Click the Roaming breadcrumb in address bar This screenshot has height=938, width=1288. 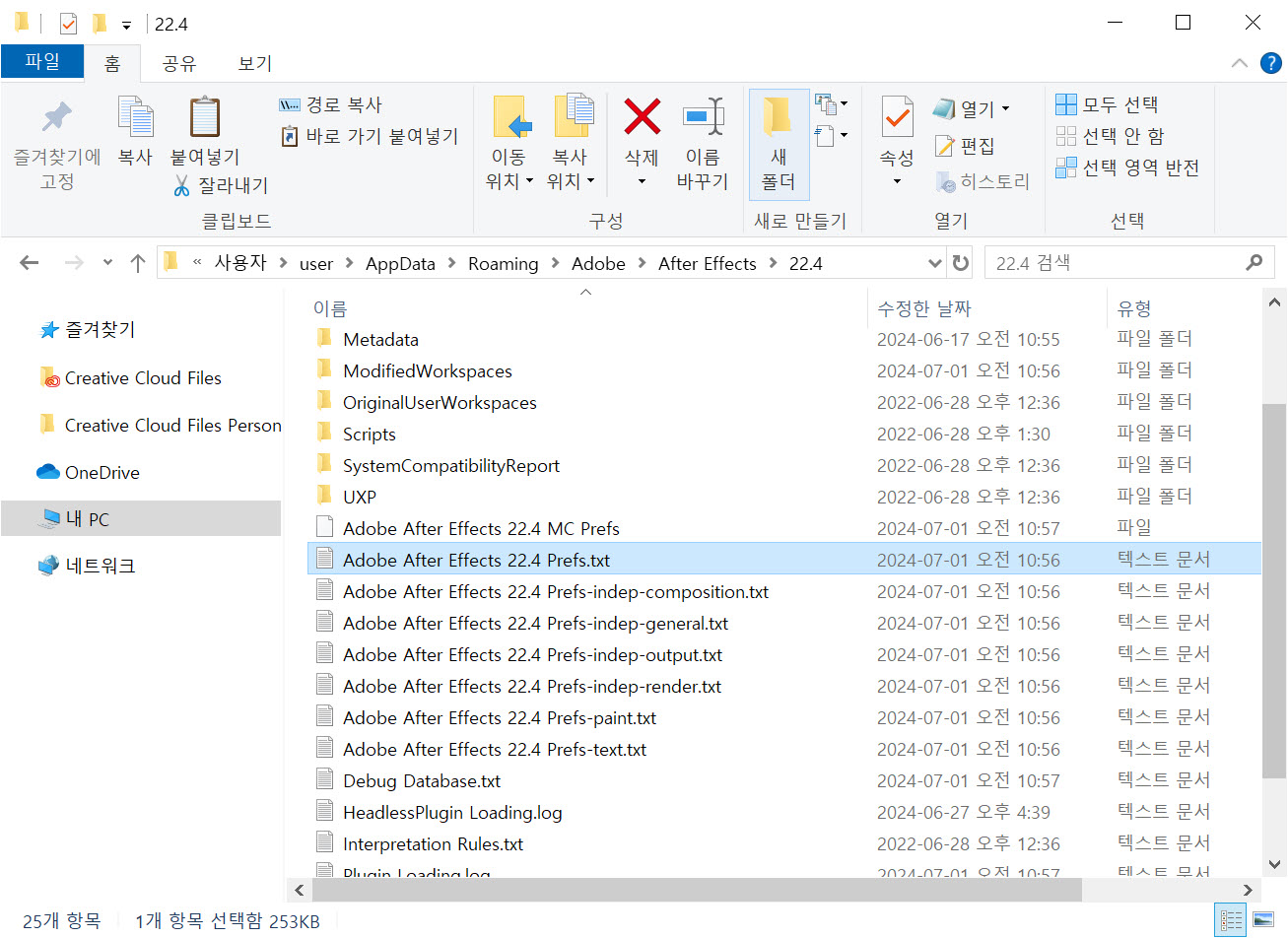[x=503, y=263]
